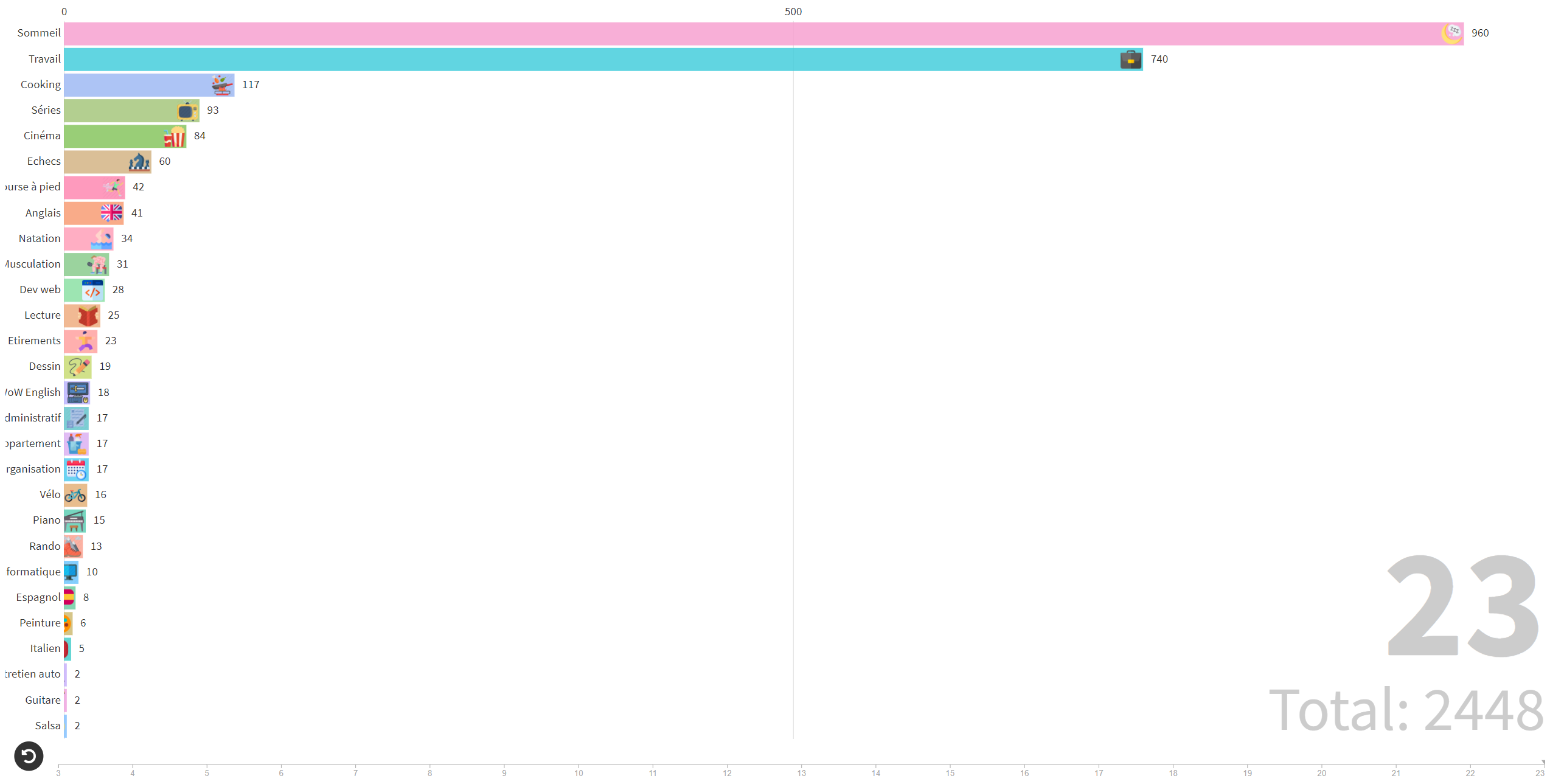Click the code window Dev web icon
The height and width of the screenshot is (784, 1550).
click(x=92, y=290)
